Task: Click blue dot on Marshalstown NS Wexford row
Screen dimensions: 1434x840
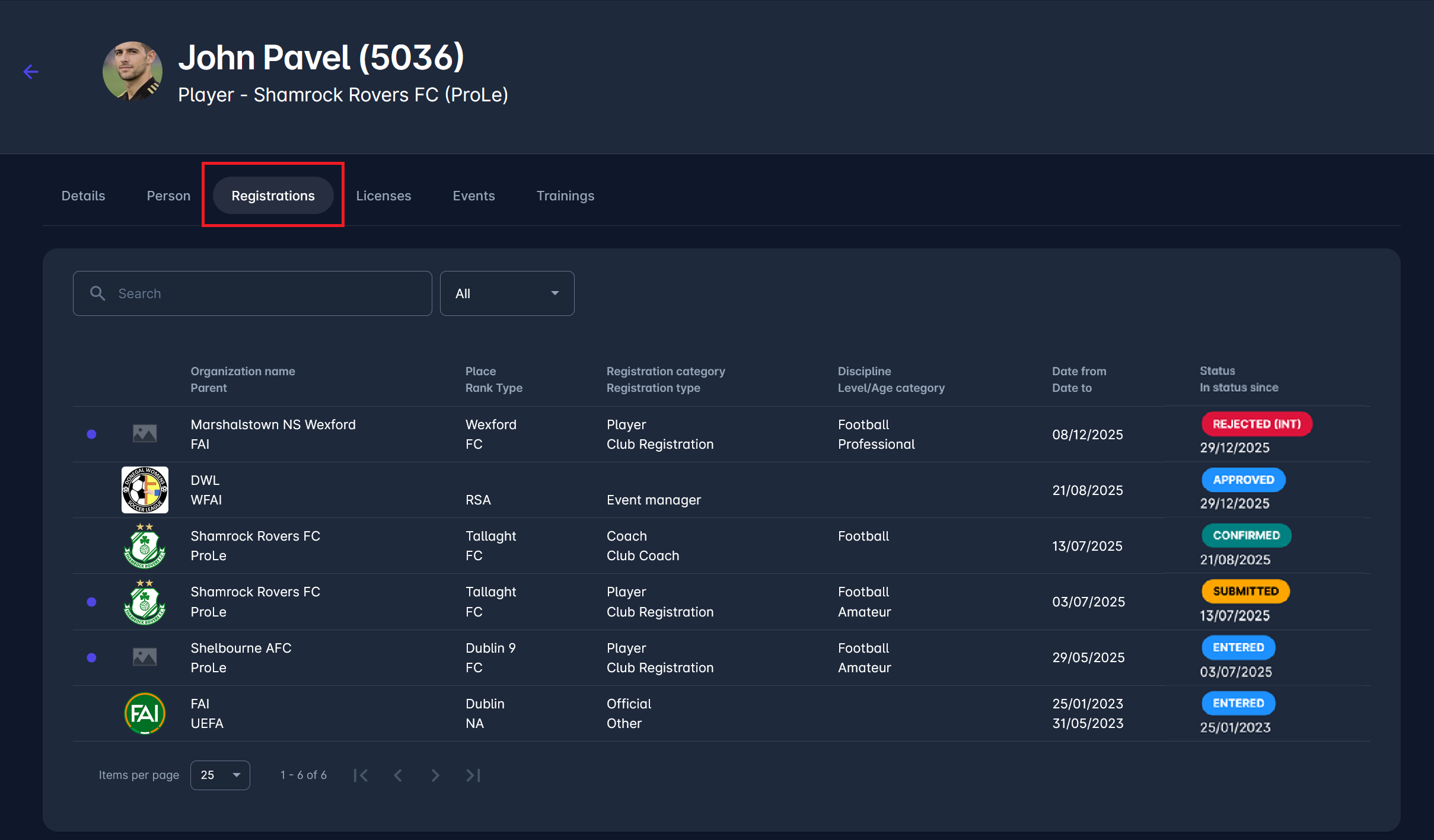Action: (91, 434)
